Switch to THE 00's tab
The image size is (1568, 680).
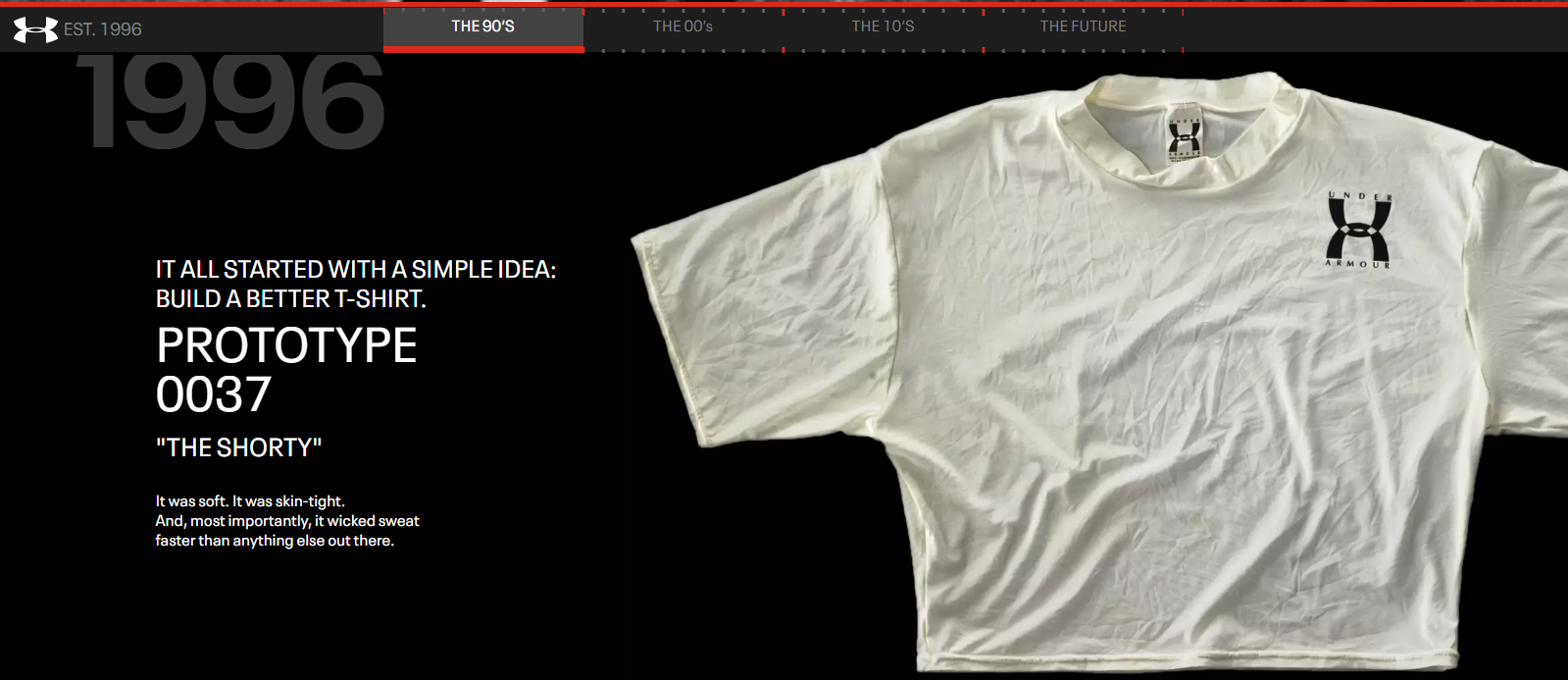tap(683, 26)
